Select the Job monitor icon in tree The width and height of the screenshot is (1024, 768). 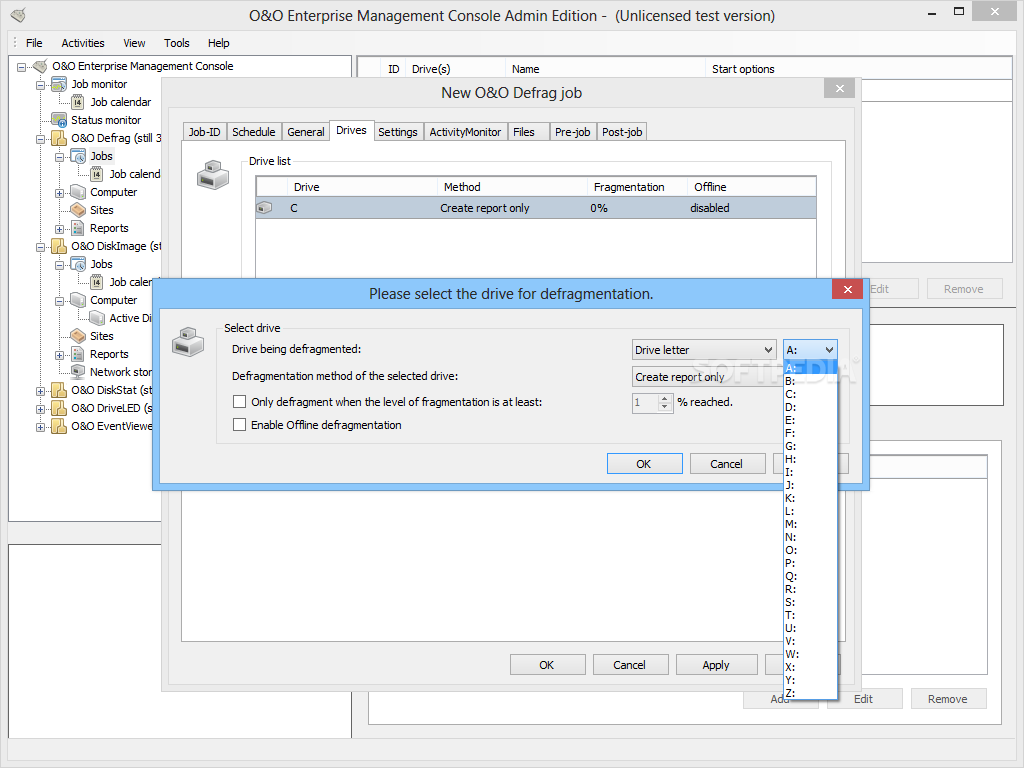click(59, 84)
